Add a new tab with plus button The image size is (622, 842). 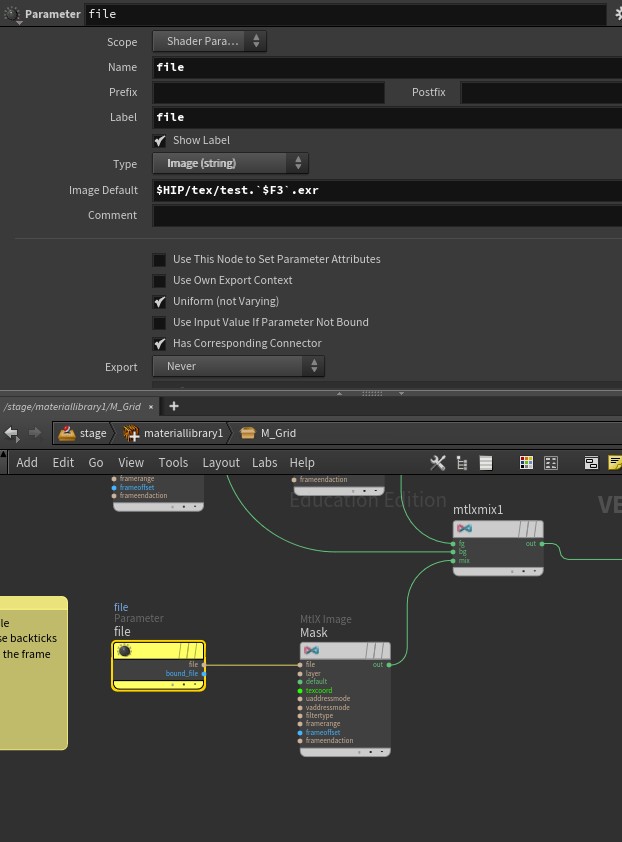tap(173, 406)
